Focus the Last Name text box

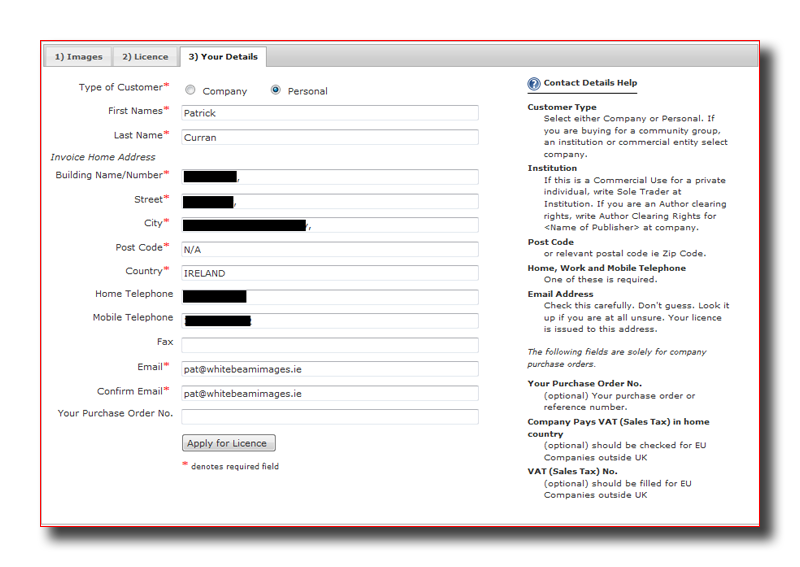click(329, 137)
